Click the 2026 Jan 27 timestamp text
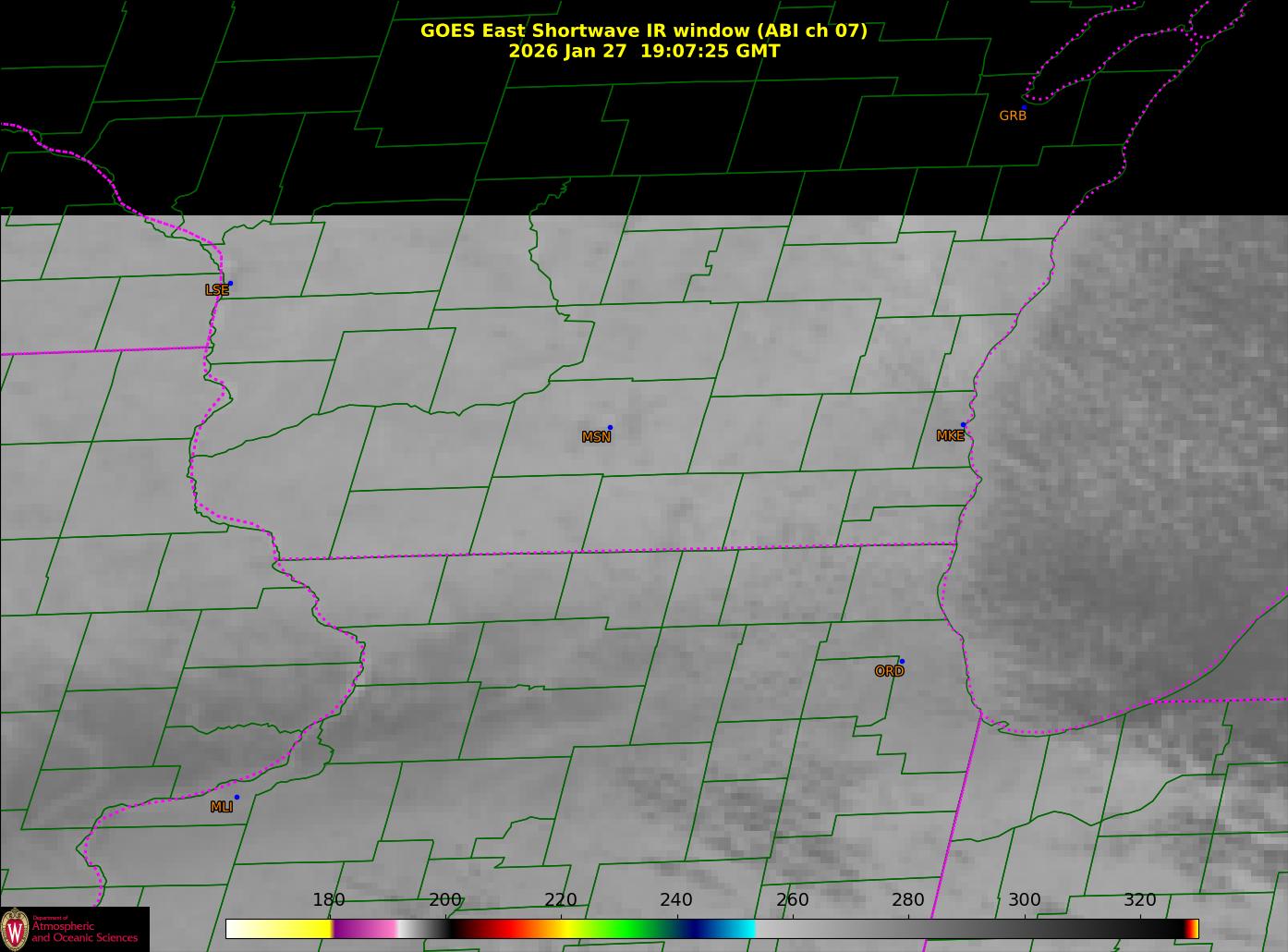The height and width of the screenshot is (952, 1288). (x=644, y=51)
